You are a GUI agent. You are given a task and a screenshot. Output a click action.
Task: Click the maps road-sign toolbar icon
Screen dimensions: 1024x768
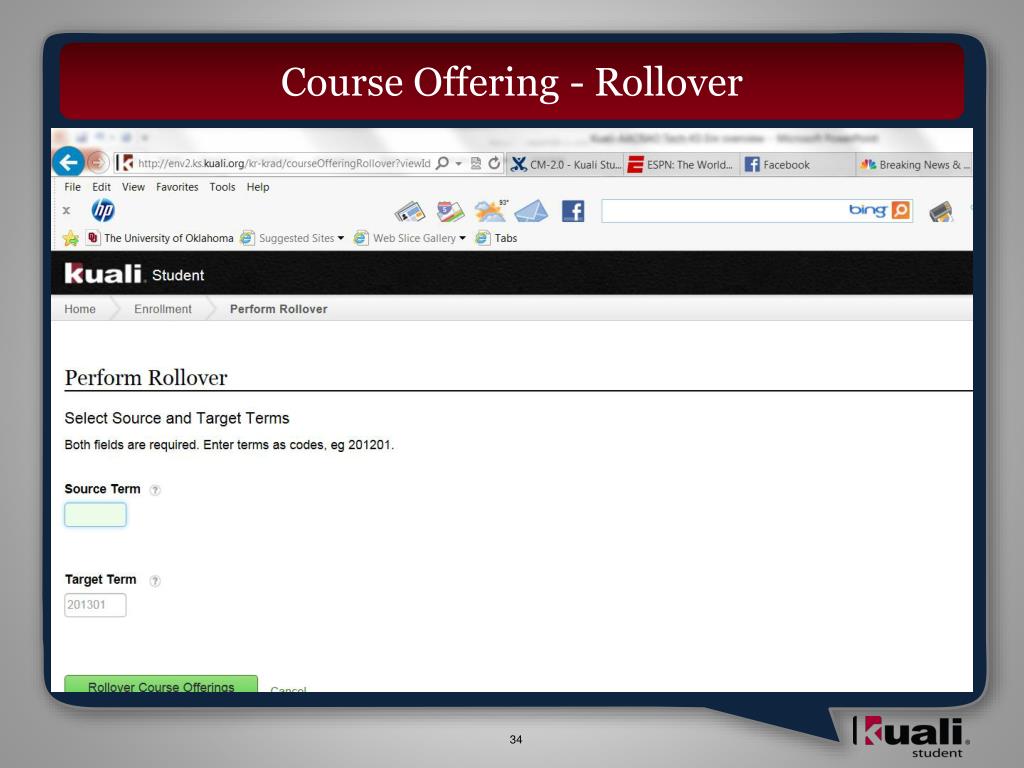(x=451, y=211)
